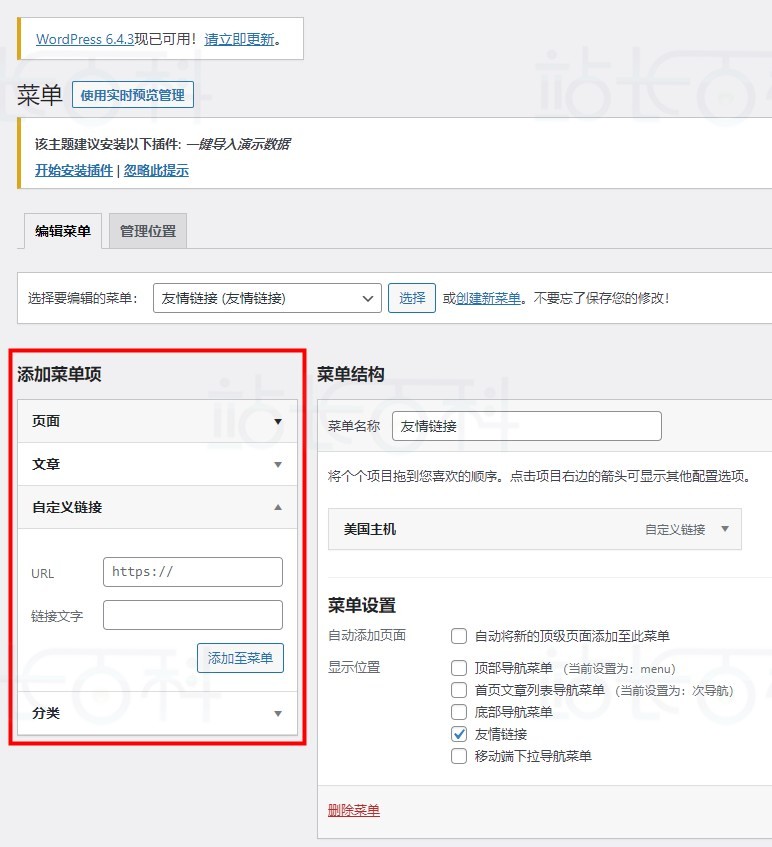Open the 删除菜单 link
Screen dimensions: 772x847
coord(354,810)
